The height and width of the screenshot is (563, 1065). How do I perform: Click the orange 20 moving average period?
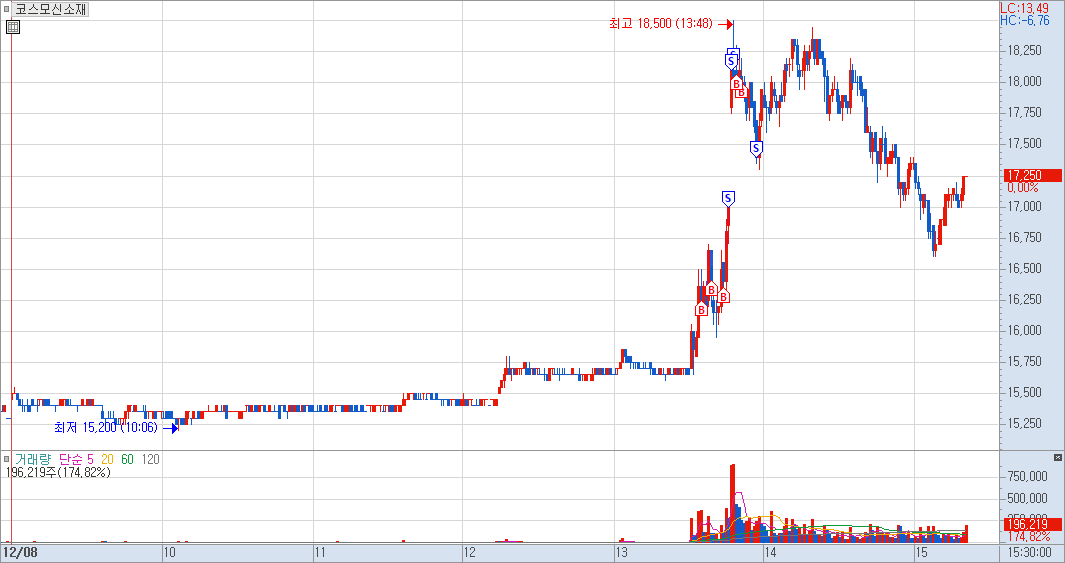(107, 460)
